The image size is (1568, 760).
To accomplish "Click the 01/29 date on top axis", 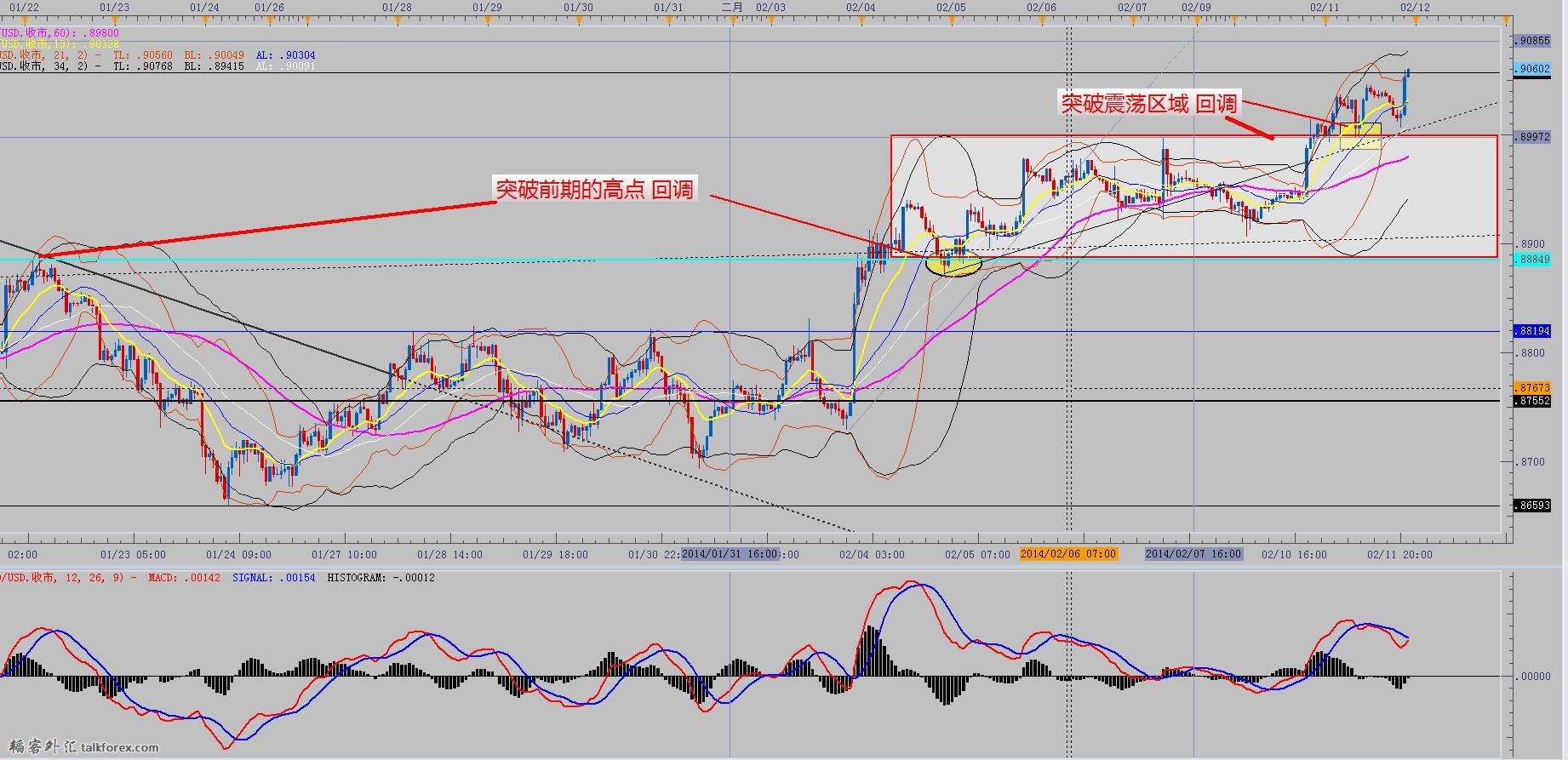I will (x=487, y=7).
